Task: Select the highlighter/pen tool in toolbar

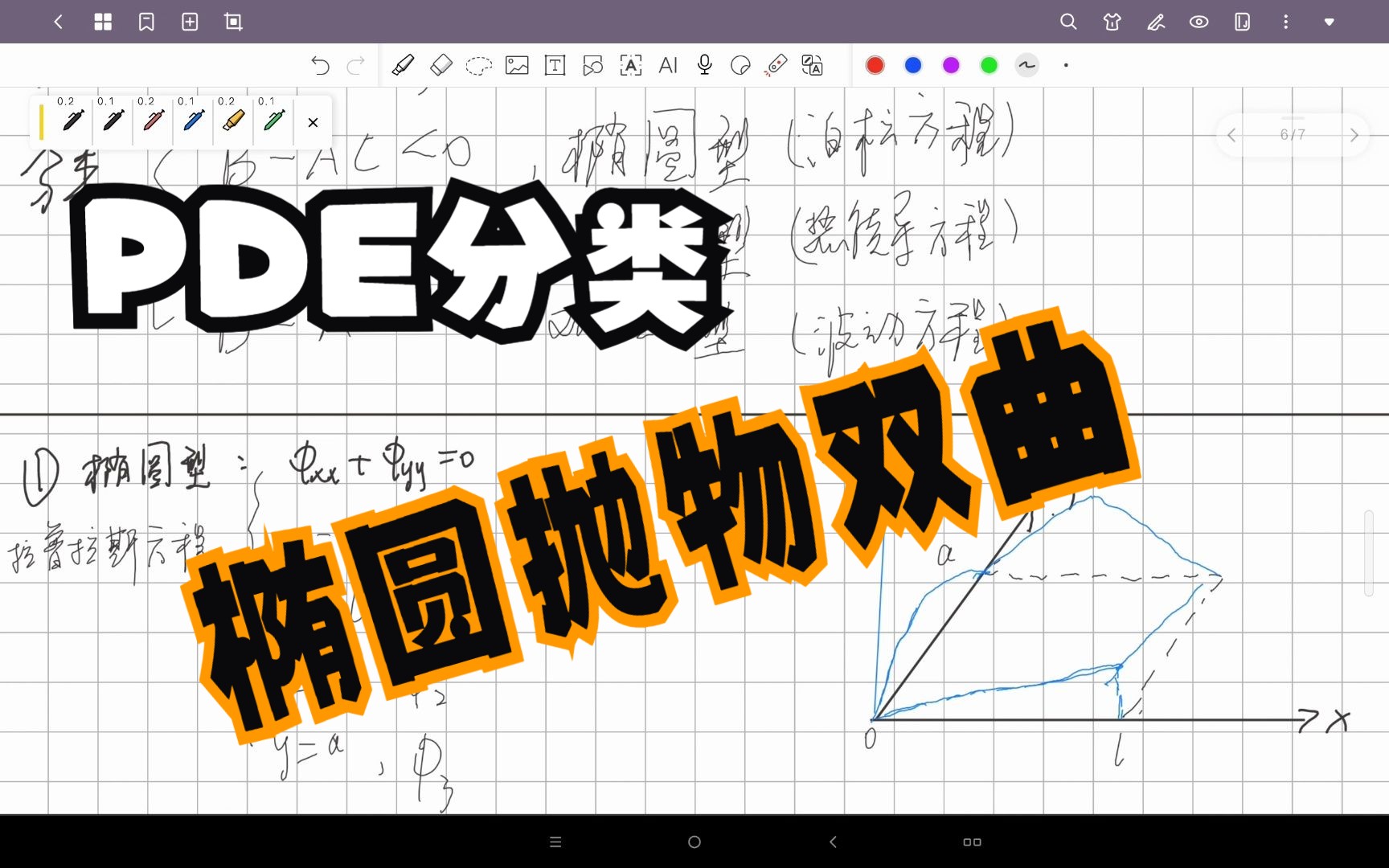Action: [x=403, y=65]
